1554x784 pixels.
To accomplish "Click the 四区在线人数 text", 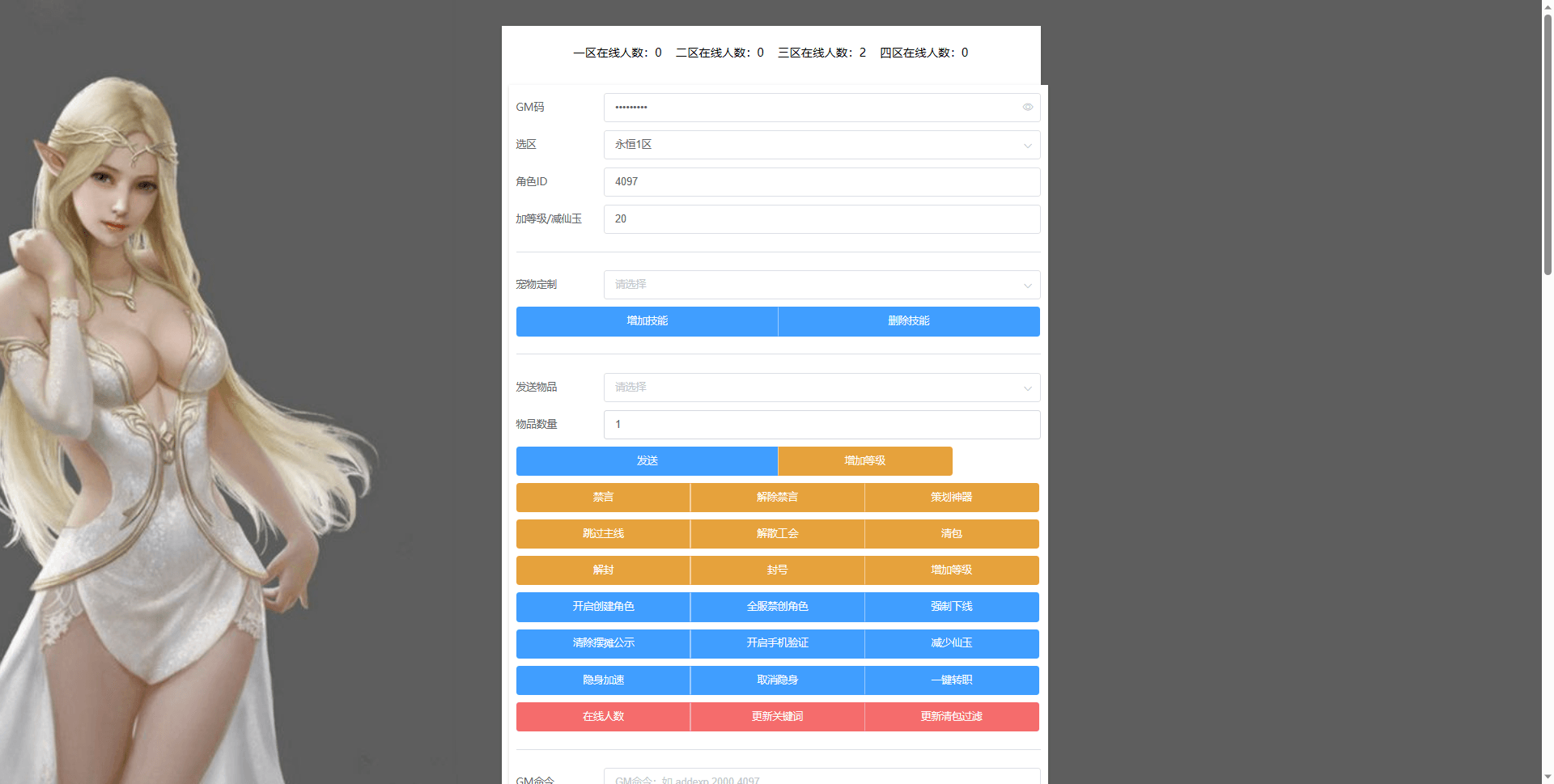I will (x=923, y=53).
